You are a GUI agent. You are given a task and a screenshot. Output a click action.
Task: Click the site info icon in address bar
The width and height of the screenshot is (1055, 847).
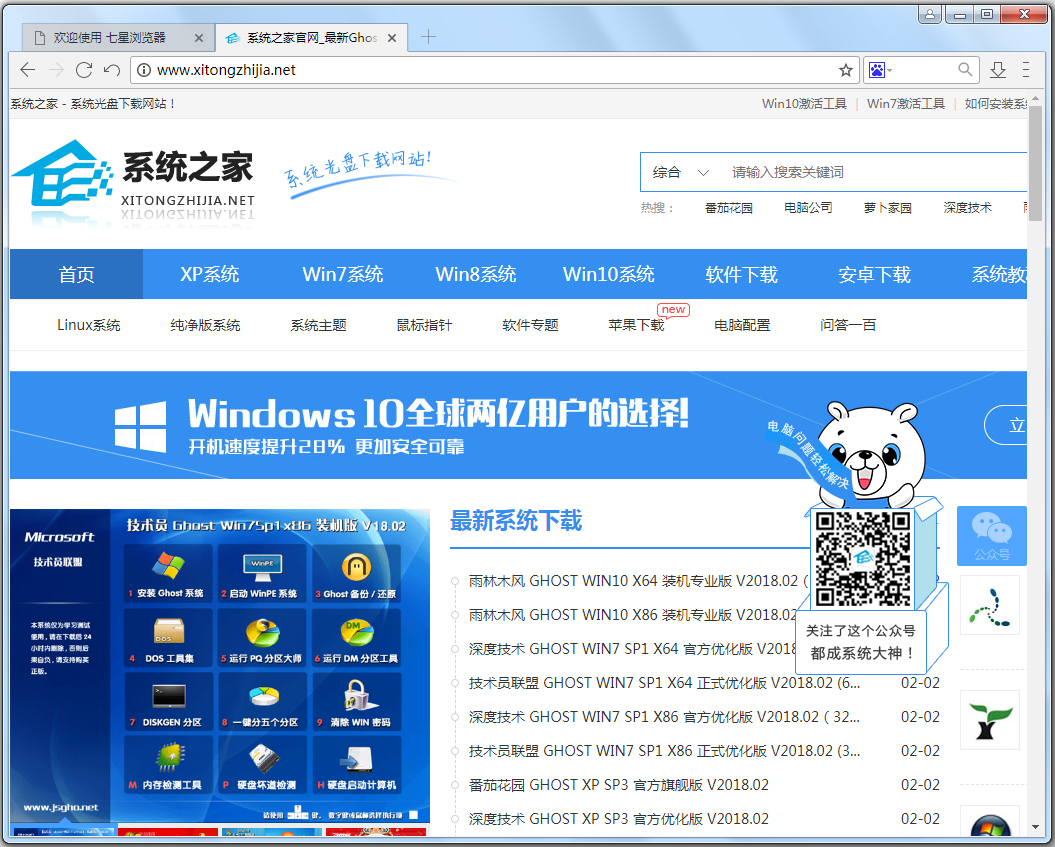[143, 70]
